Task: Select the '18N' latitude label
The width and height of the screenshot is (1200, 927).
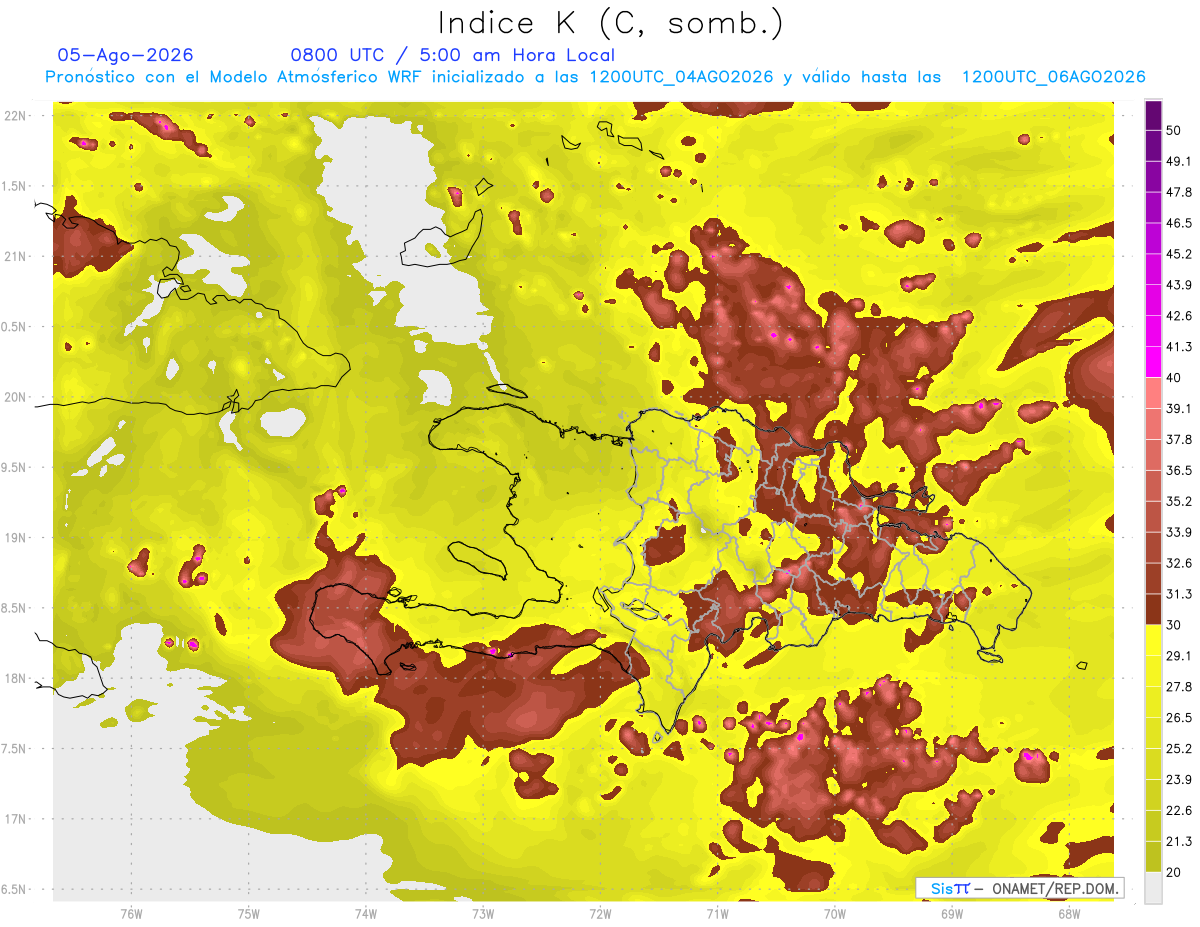Action: pos(15,678)
